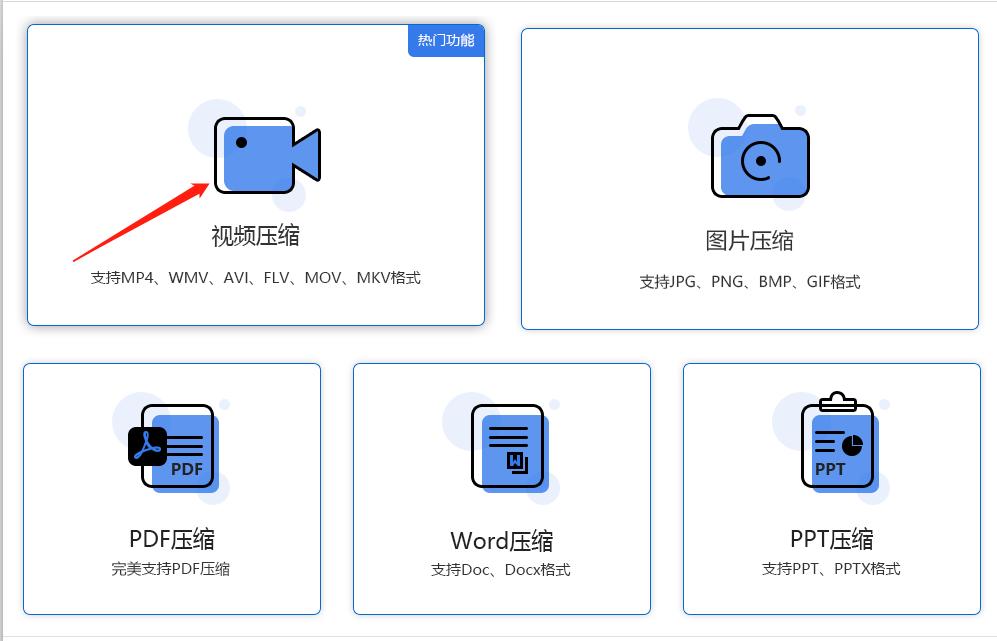Click the 热门功能 badge
The height and width of the screenshot is (641, 997).
[446, 41]
